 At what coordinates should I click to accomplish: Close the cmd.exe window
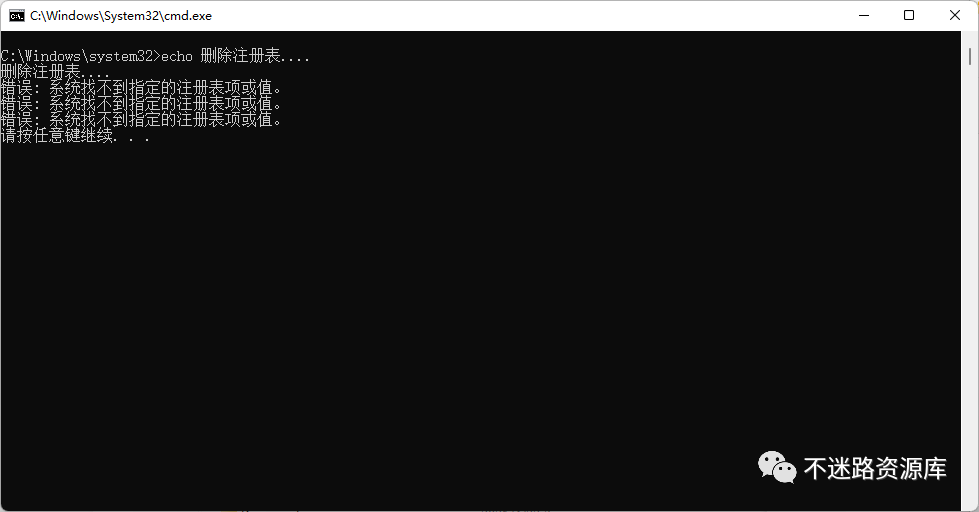point(955,16)
